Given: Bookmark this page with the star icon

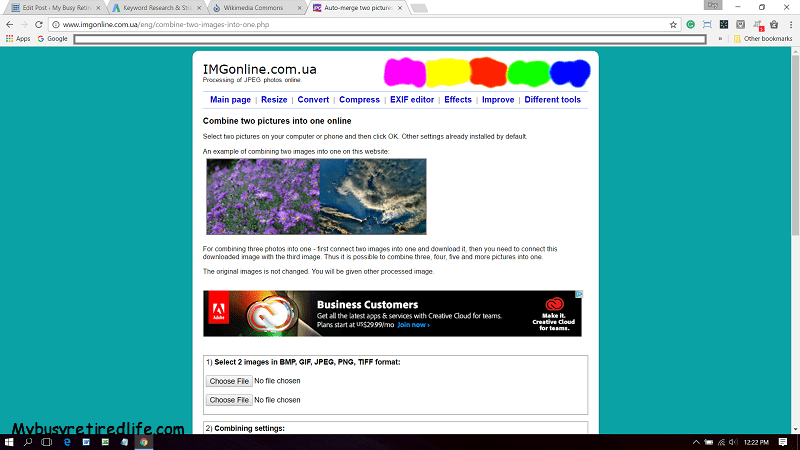Looking at the screenshot, I should click(x=673, y=24).
